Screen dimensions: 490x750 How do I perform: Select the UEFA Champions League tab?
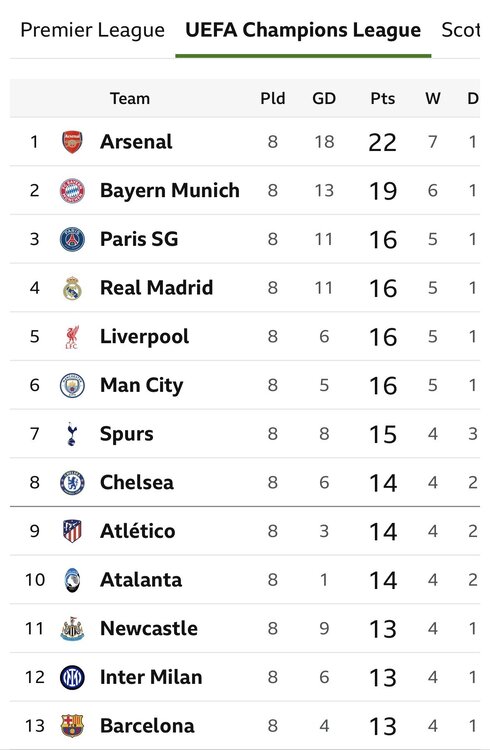[303, 30]
